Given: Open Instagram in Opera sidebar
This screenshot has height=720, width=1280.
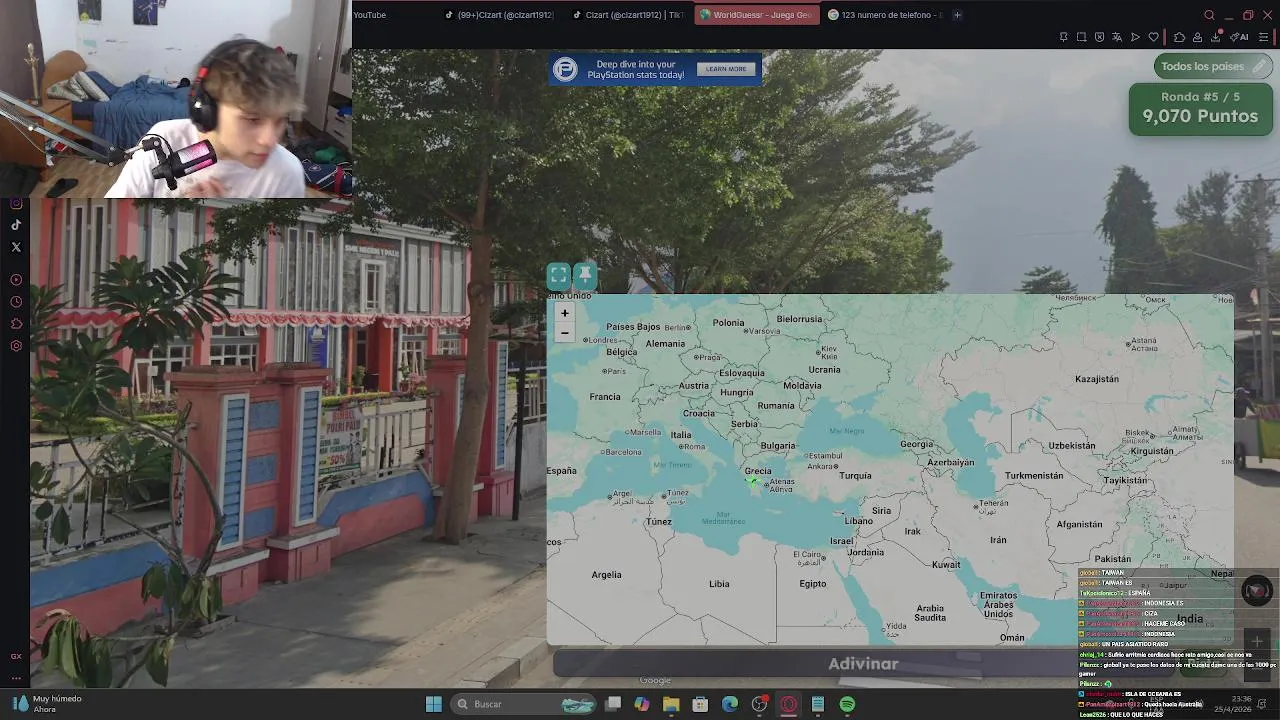Looking at the screenshot, I should point(16,203).
